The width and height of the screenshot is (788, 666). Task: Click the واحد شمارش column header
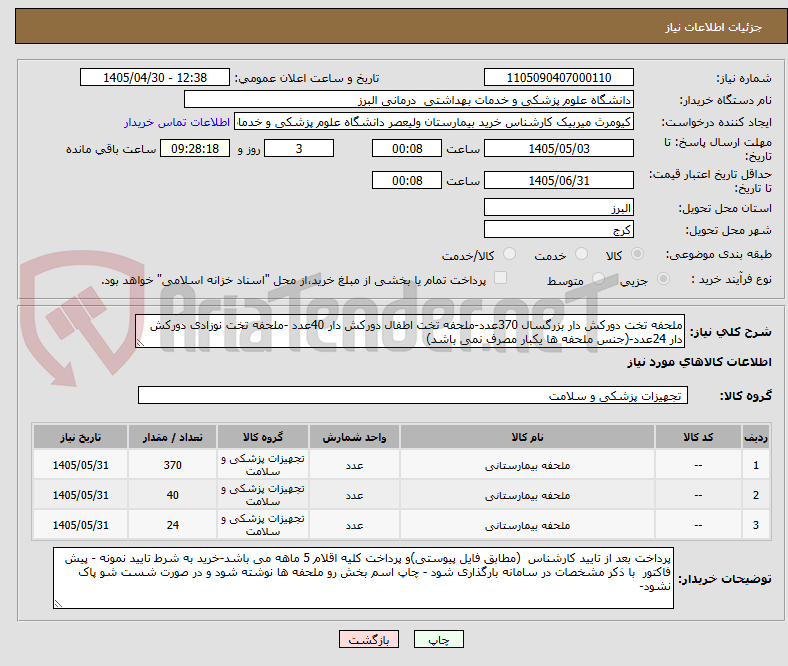pyautogui.click(x=354, y=437)
